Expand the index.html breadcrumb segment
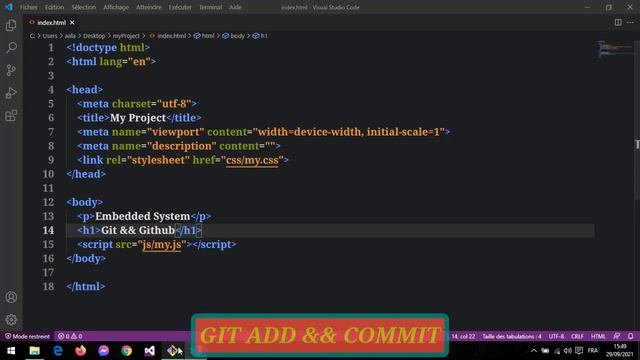The image size is (640, 360). click(x=168, y=36)
